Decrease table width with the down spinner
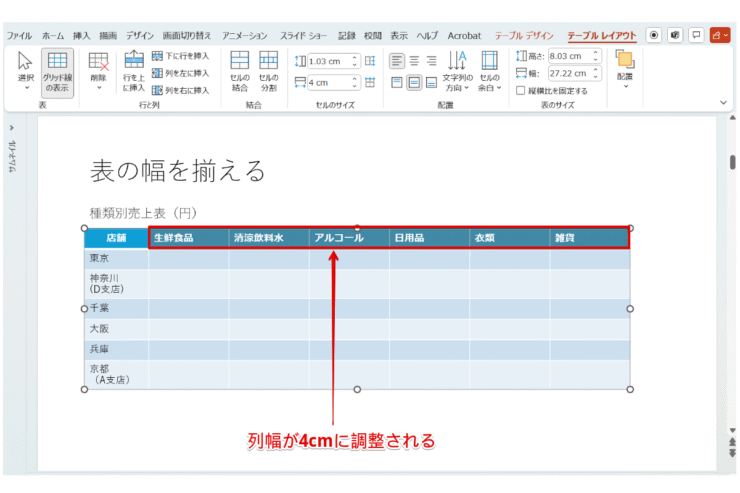 pos(596,77)
